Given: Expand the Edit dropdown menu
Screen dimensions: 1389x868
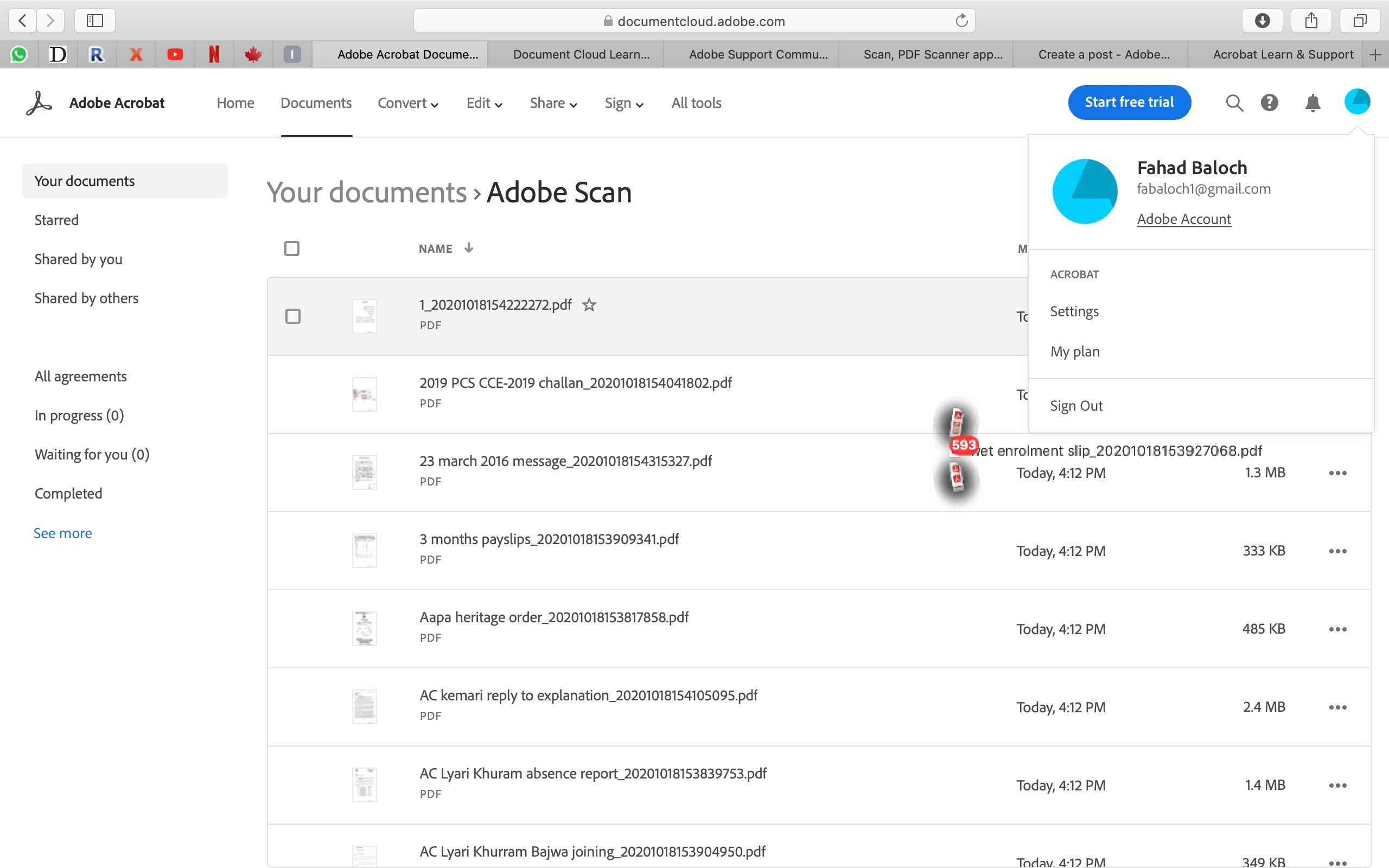Looking at the screenshot, I should (484, 103).
